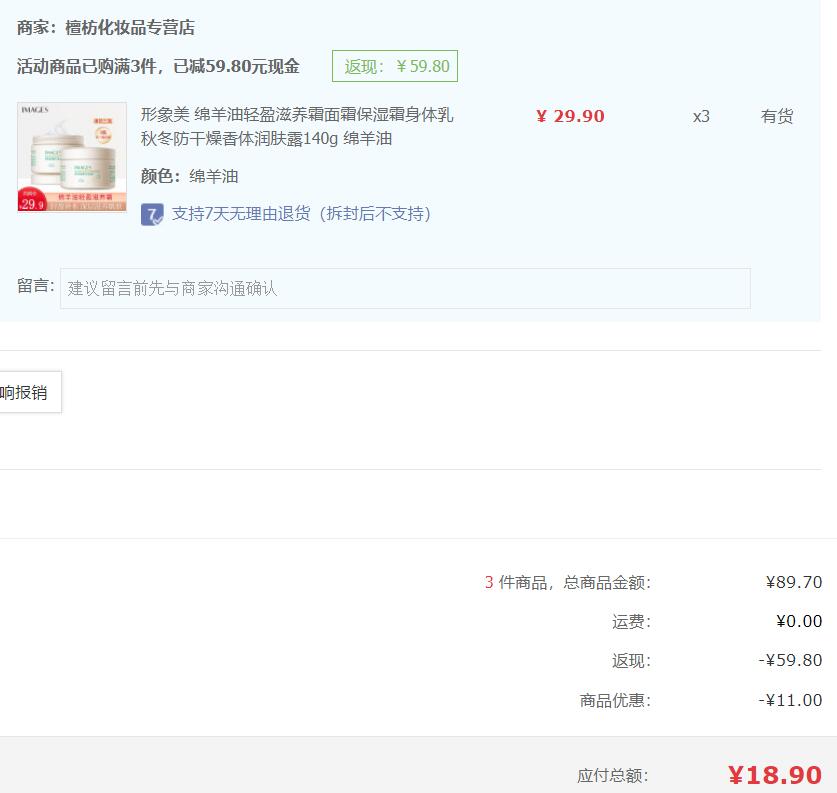Click the cashback deduction -¥59.80

[x=790, y=661]
